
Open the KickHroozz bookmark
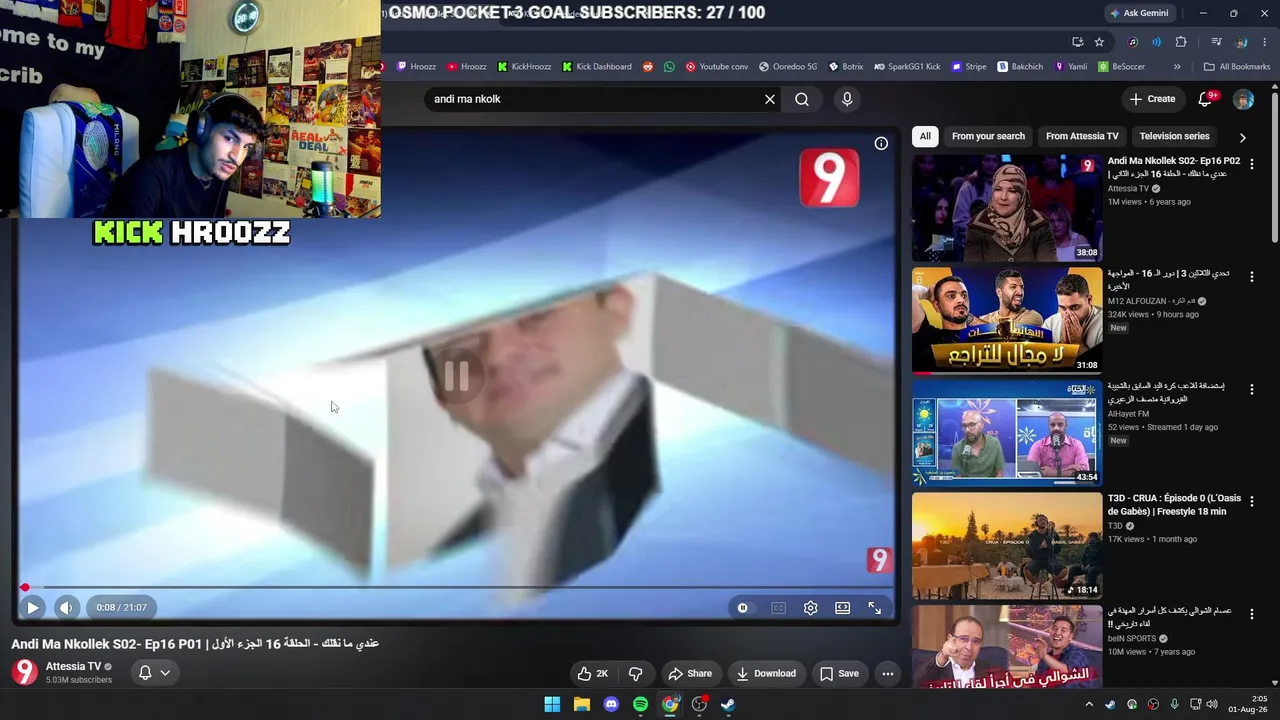(x=524, y=67)
